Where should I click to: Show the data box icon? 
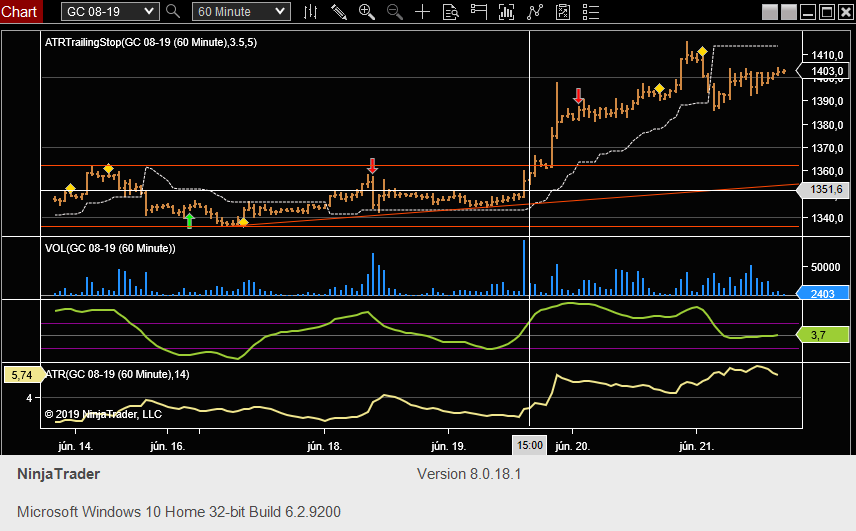pos(451,12)
